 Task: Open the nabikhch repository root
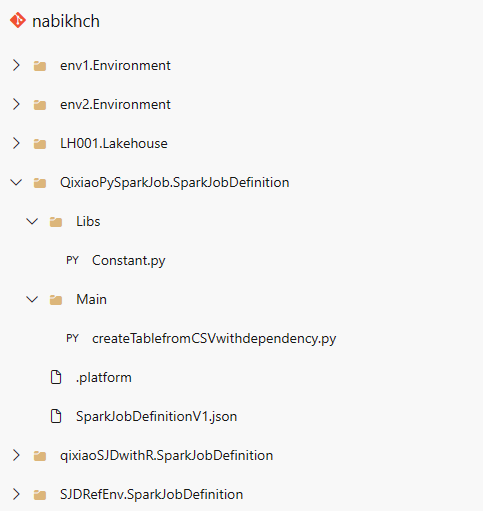[x=66, y=21]
